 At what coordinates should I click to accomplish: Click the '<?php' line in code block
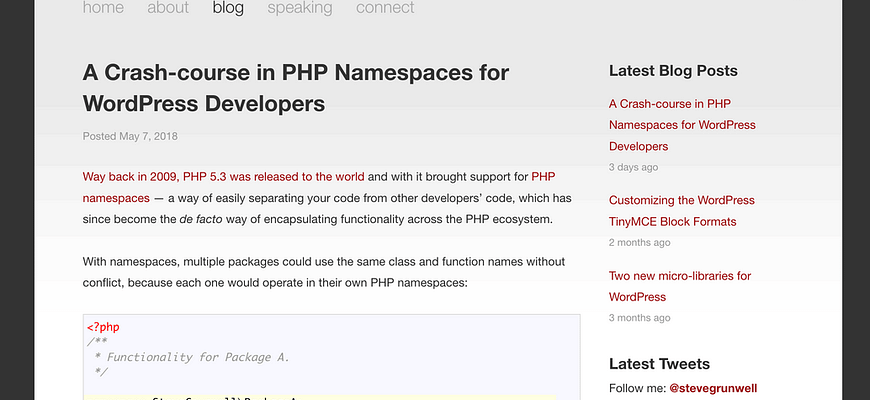pyautogui.click(x=103, y=327)
